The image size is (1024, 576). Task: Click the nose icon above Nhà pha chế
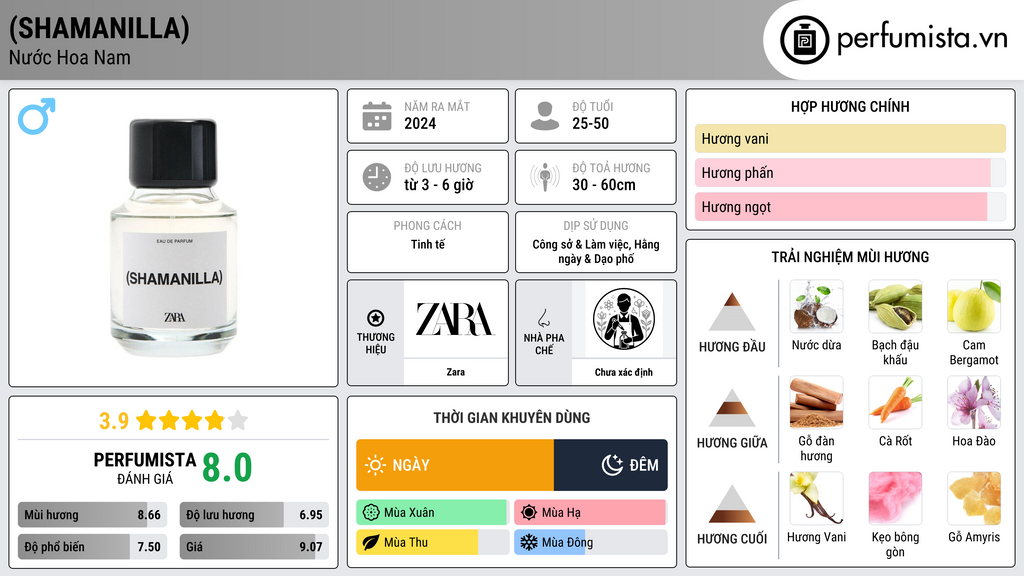pos(543,318)
